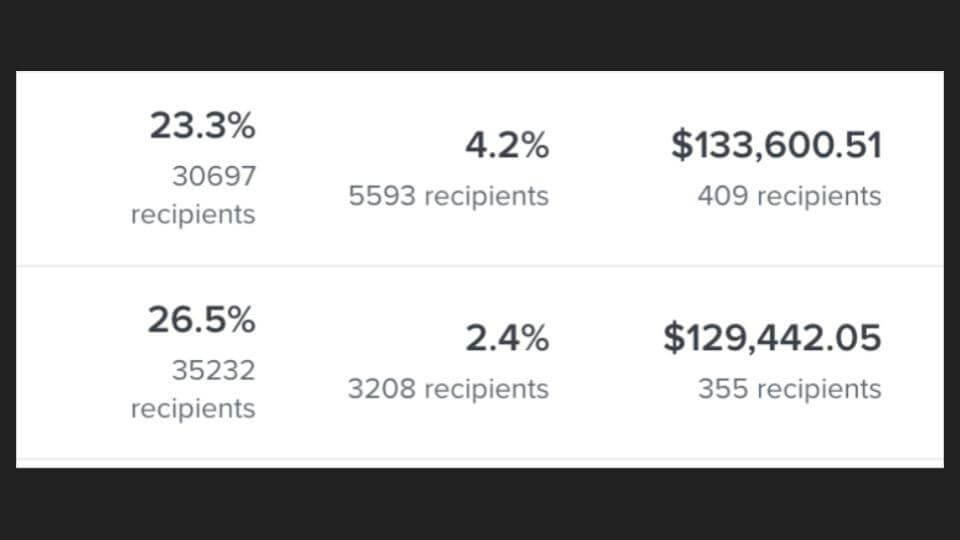This screenshot has height=540, width=960.
Task: Click the word recipients beneath 35232
Action: 193,409
